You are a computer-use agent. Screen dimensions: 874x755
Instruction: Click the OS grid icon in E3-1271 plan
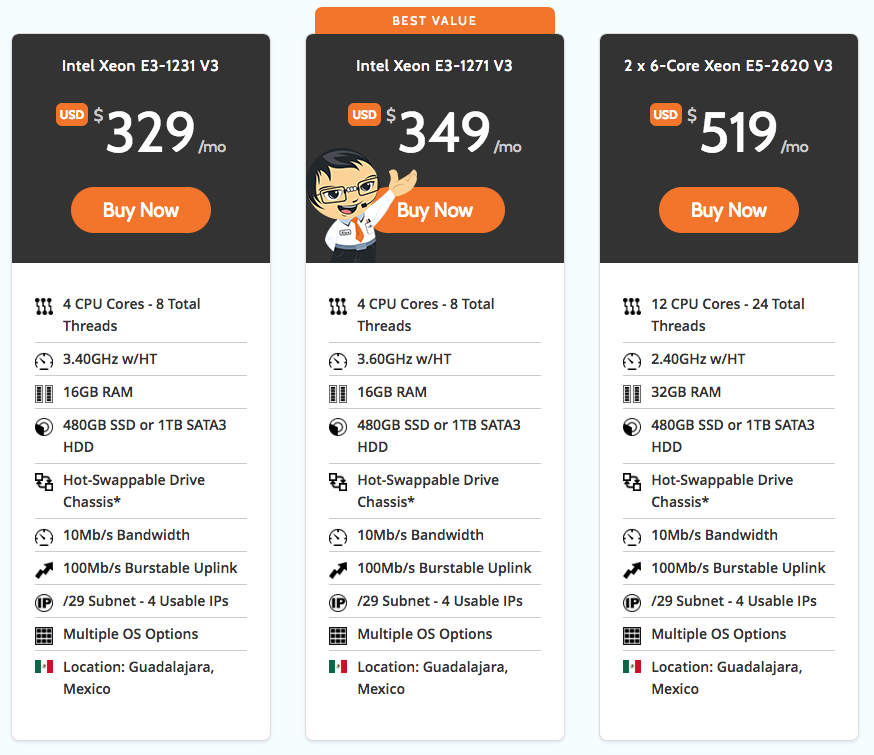click(338, 635)
